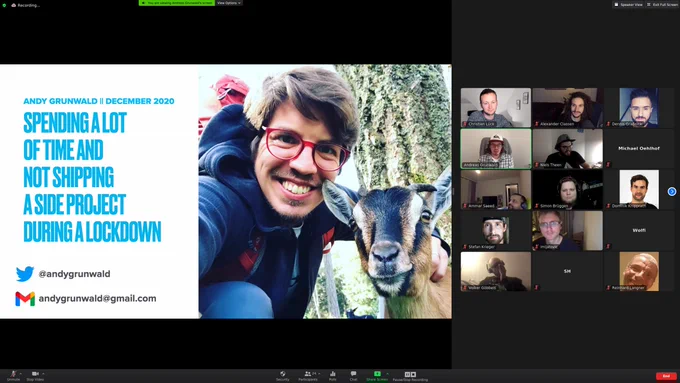Image resolution: width=680 pixels, height=383 pixels.
Task: Open audio options arrow next to Unmute
Action: (21, 373)
